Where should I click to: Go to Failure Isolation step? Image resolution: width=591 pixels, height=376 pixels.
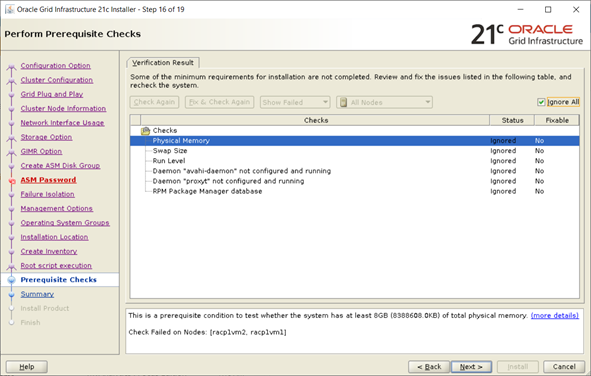[47, 194]
